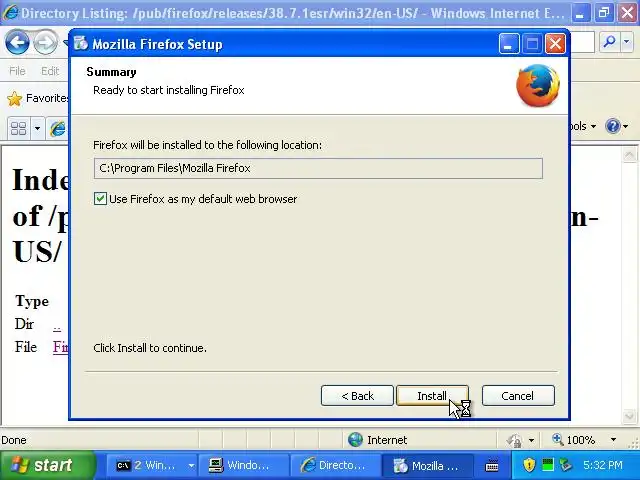Click the IE page scrollbar down arrow
640x480 pixels.
click(x=629, y=416)
